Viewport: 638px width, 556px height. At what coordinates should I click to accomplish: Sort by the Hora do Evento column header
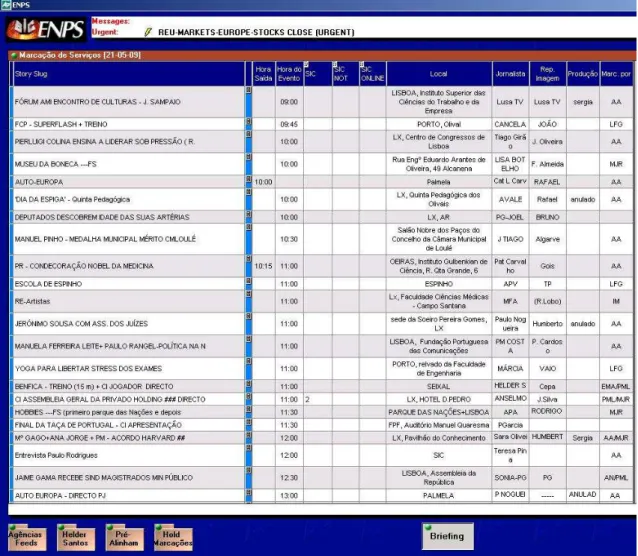[289, 74]
